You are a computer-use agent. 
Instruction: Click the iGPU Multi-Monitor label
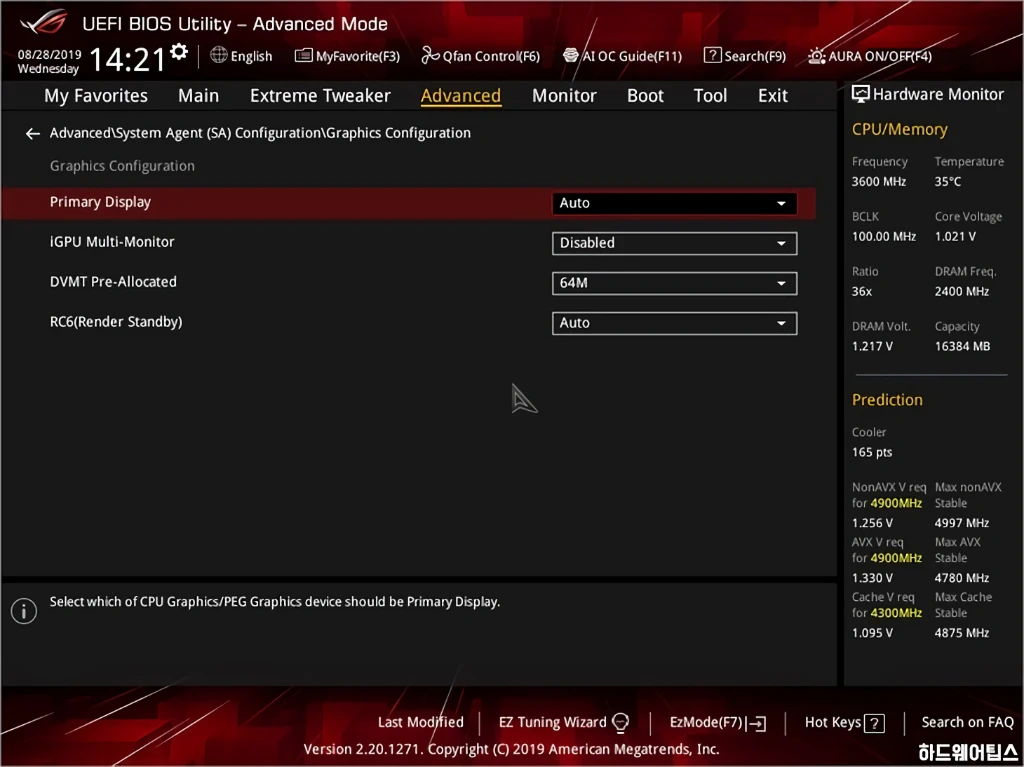[112, 242]
